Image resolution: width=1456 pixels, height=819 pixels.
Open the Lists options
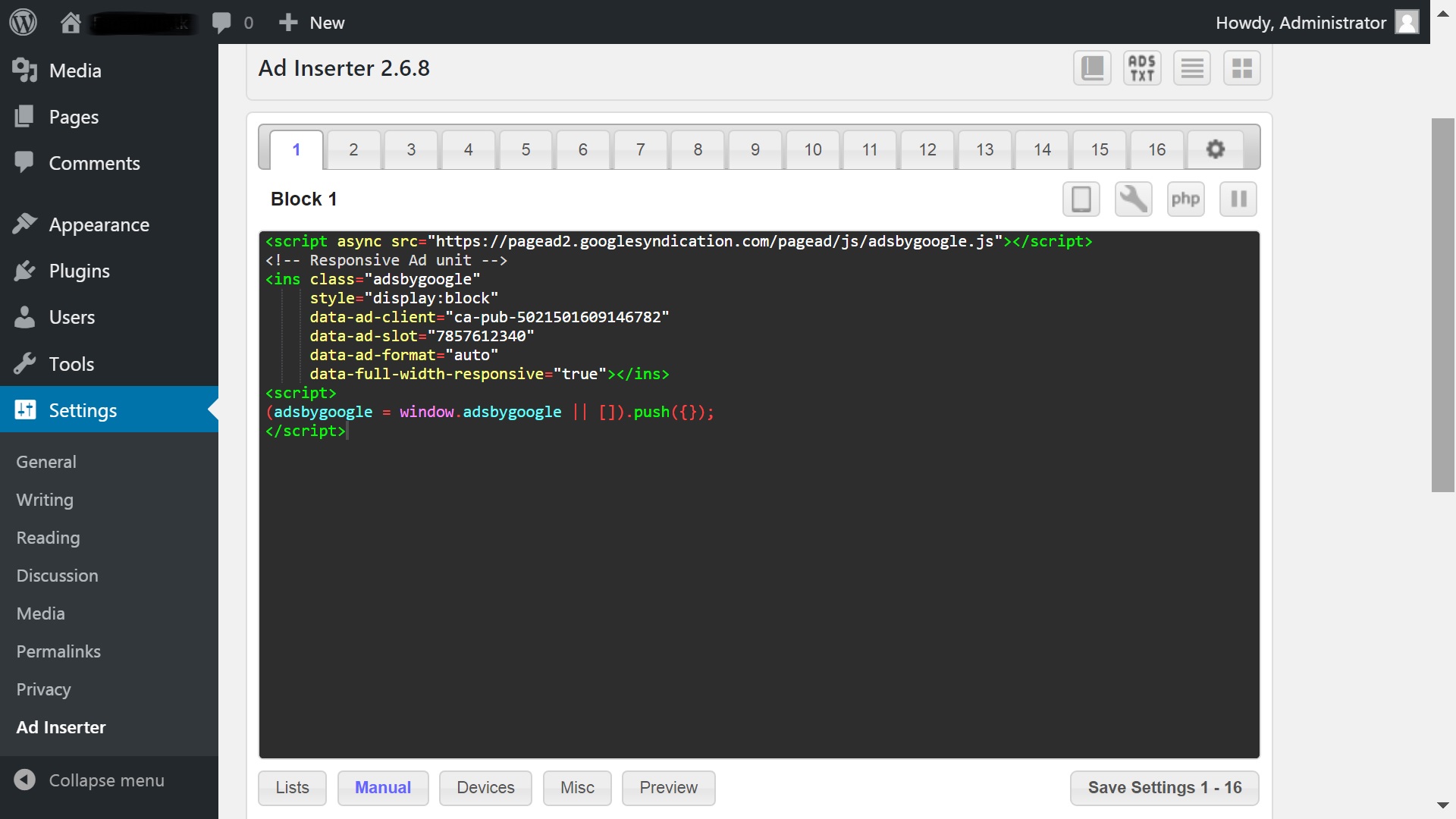[x=293, y=788]
